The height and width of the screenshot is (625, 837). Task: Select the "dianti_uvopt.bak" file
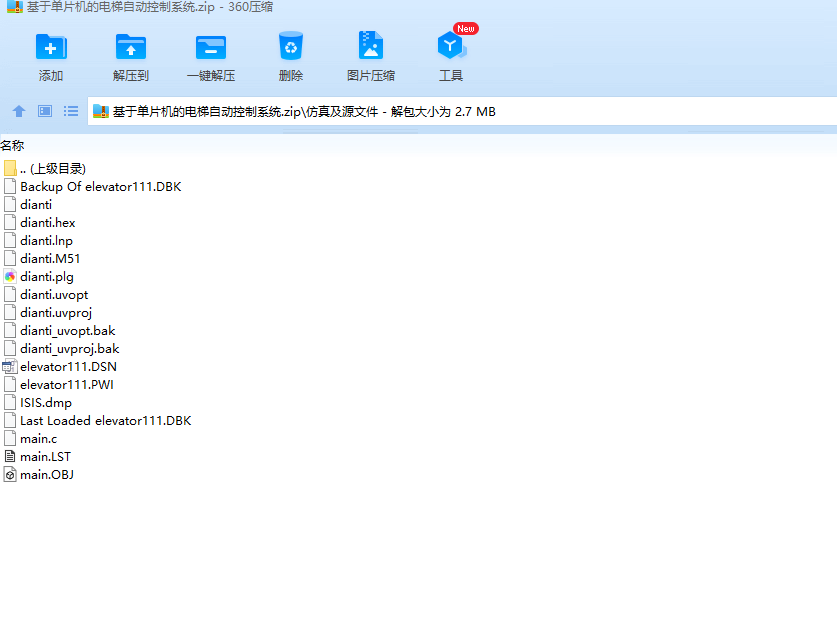[x=68, y=331]
